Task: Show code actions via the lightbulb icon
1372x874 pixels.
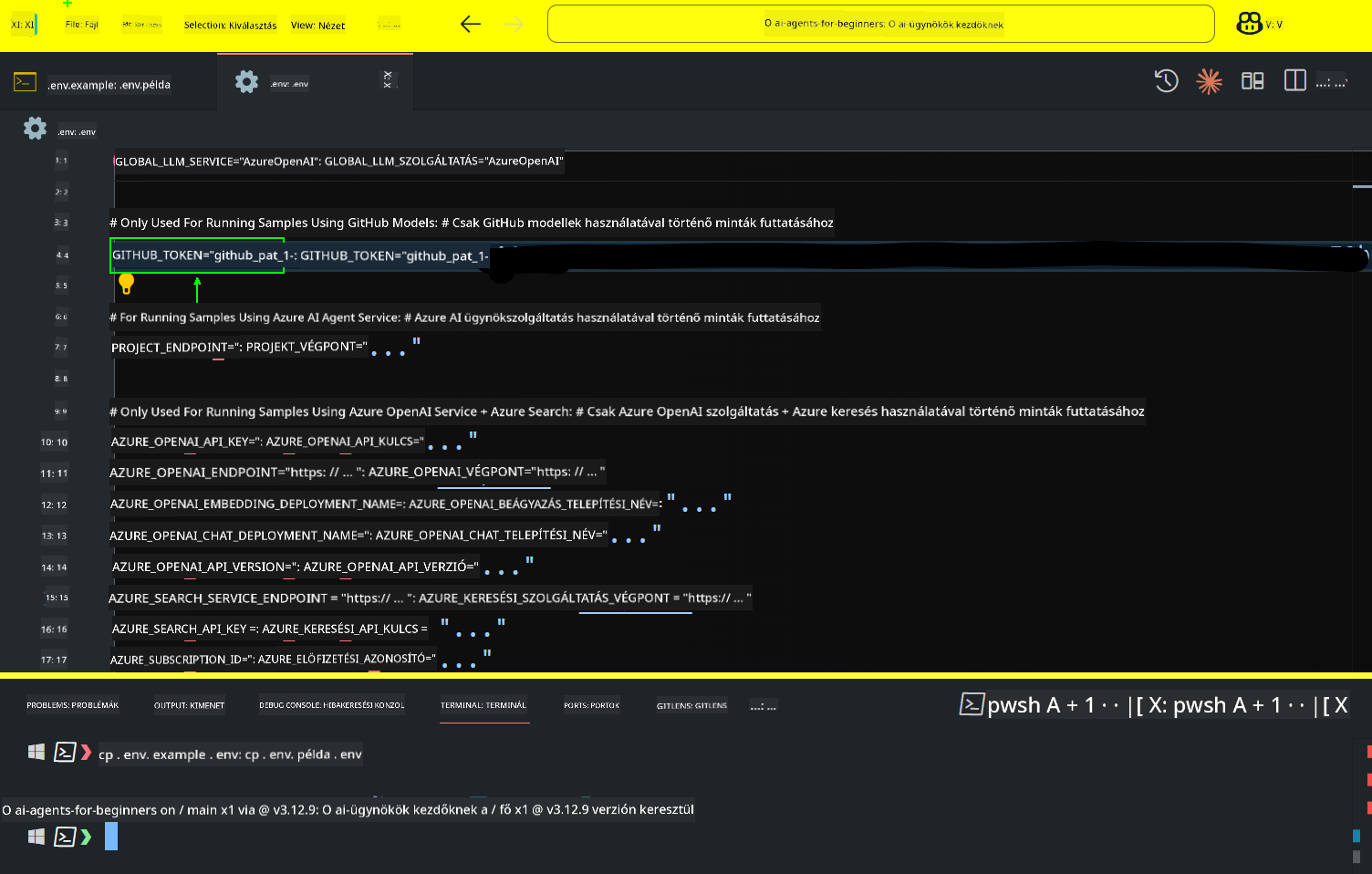Action: click(x=127, y=284)
